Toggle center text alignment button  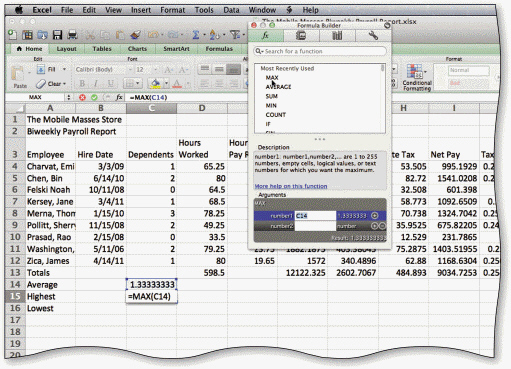point(219,83)
